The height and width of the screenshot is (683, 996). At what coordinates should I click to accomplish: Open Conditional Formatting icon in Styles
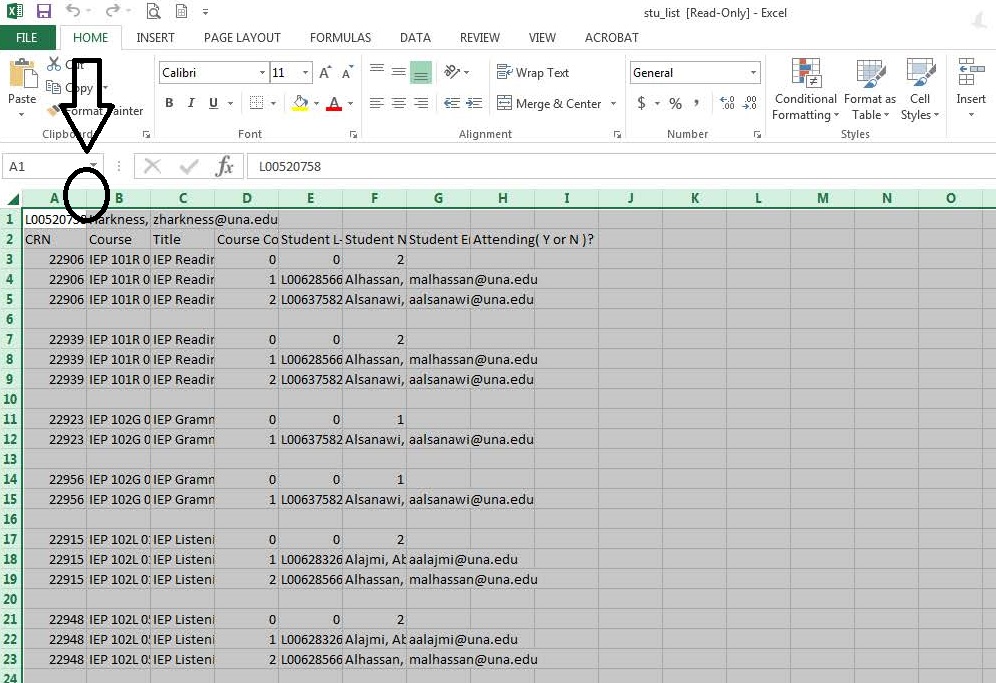click(805, 89)
